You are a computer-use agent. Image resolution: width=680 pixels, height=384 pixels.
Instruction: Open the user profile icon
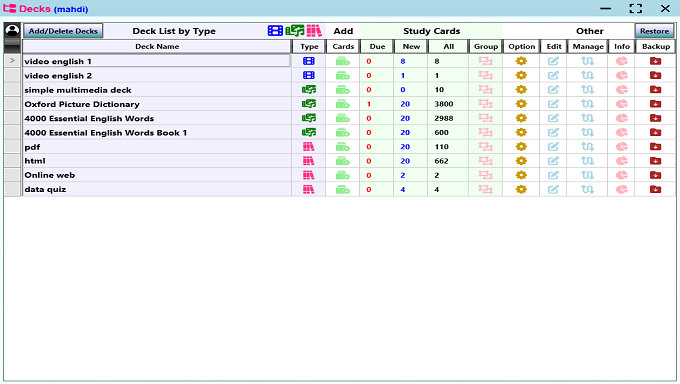coord(12,30)
